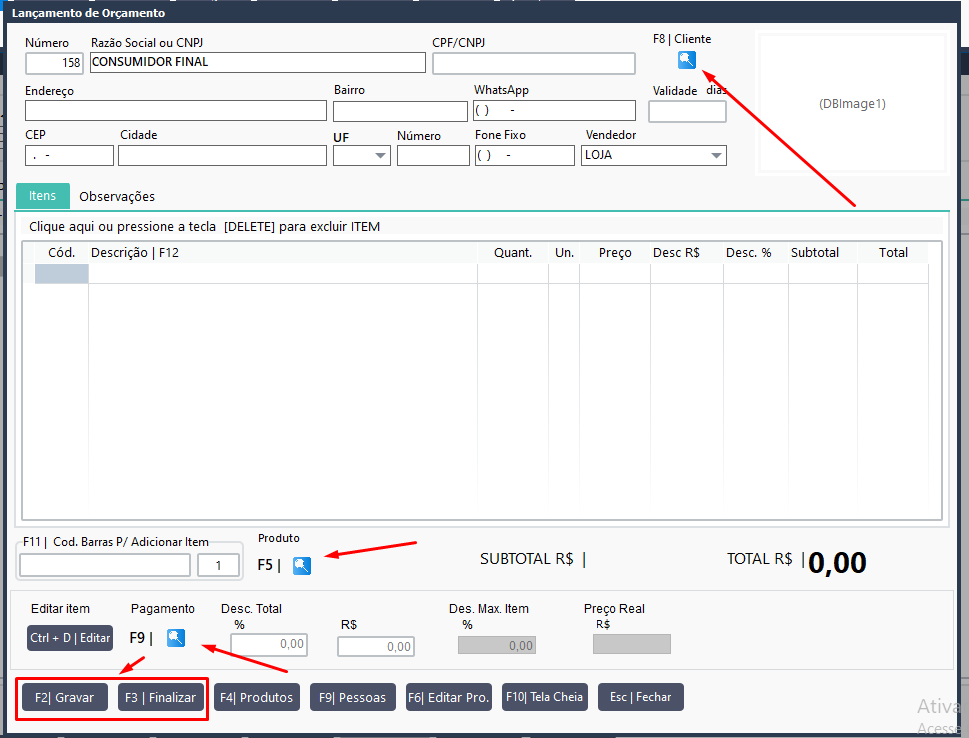Click the WhatsApp phone field

click(x=554, y=111)
